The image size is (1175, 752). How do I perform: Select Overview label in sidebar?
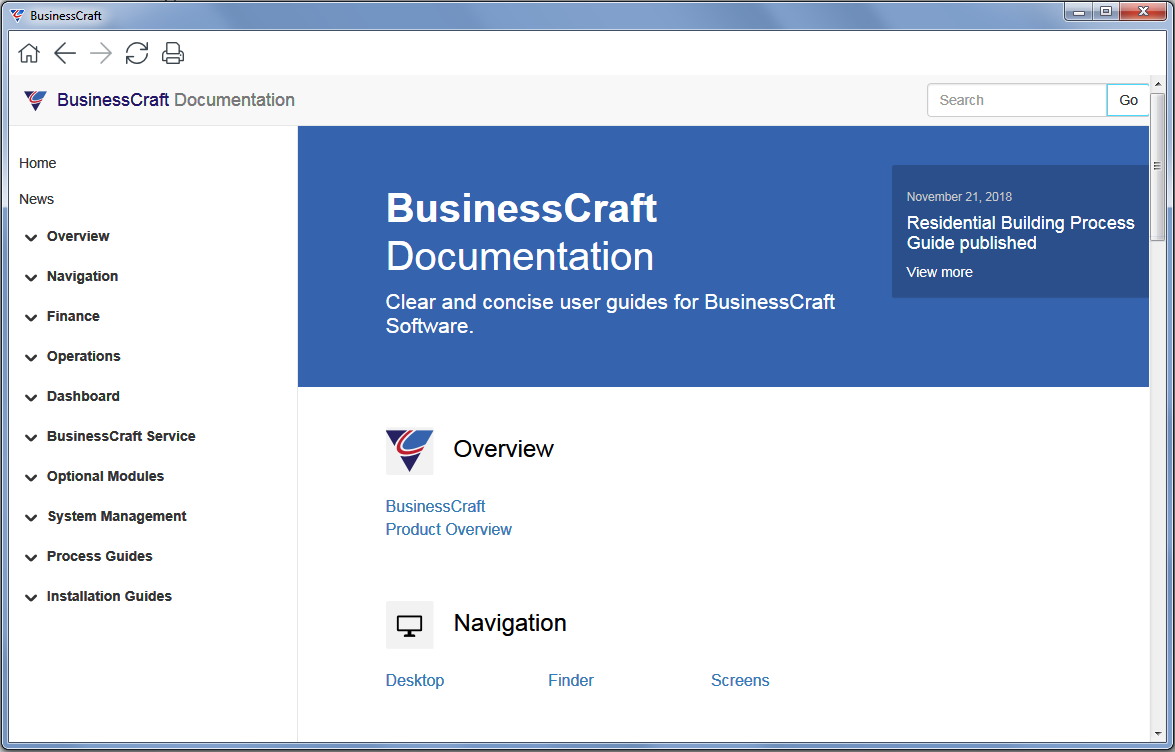point(78,236)
